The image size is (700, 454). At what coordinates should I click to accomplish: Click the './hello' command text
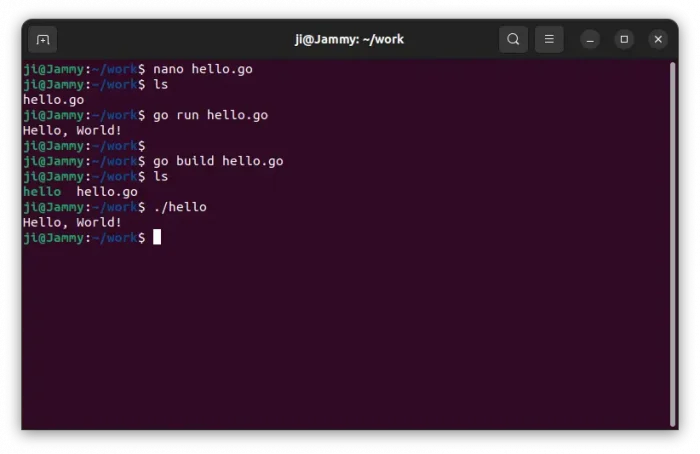[180, 207]
